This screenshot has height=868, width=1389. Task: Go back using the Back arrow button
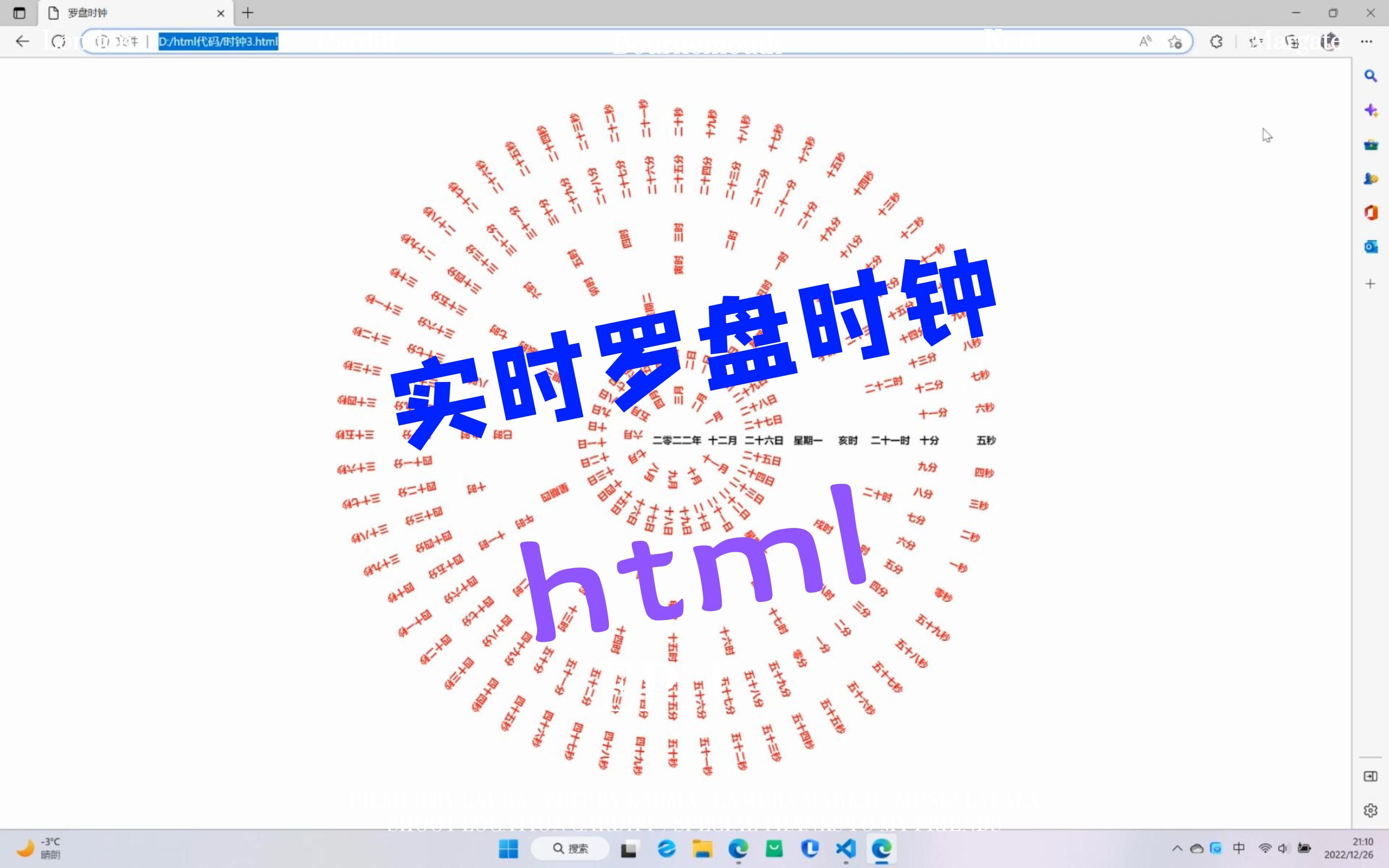(21, 41)
